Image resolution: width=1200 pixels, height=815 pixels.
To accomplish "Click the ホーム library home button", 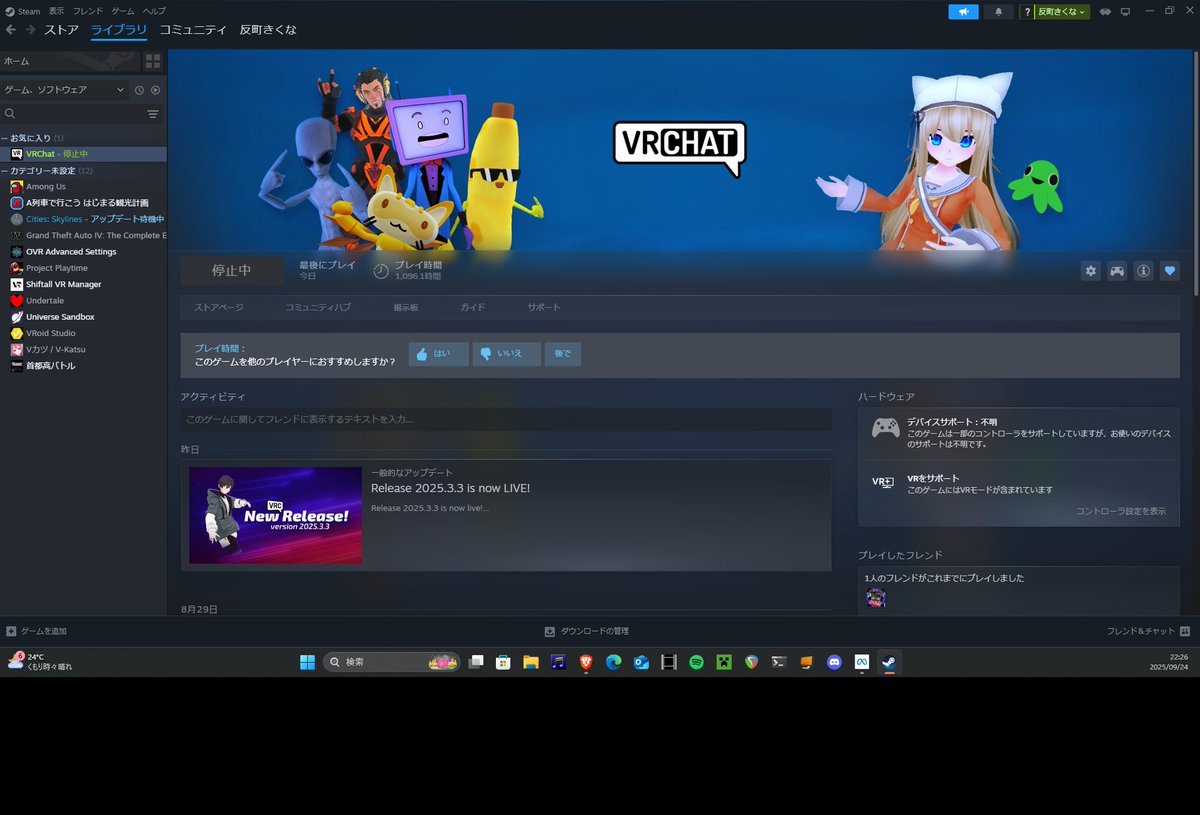I will [x=70, y=61].
